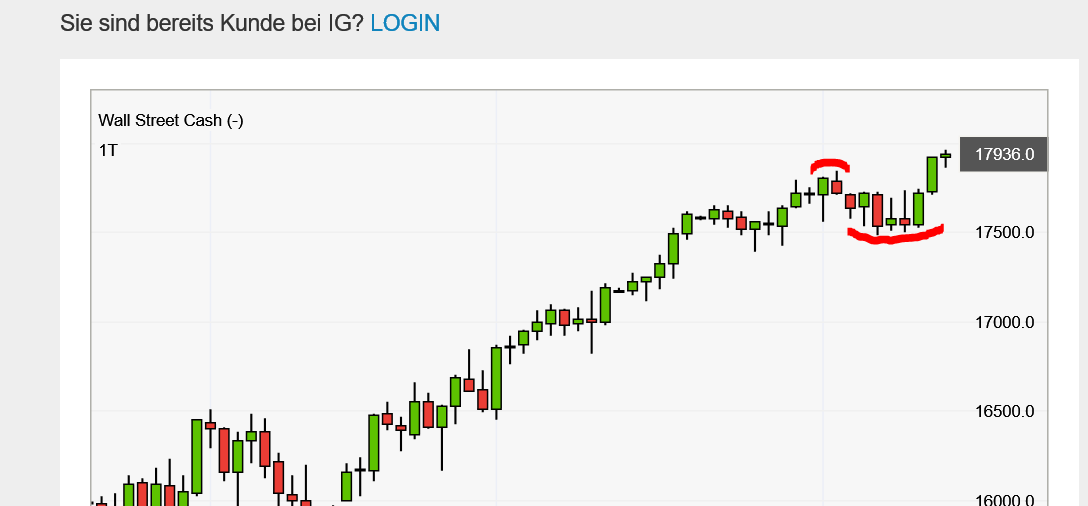Select the 'Wall Street Cash (-)' chart title
The image size is (1088, 506).
[x=171, y=120]
